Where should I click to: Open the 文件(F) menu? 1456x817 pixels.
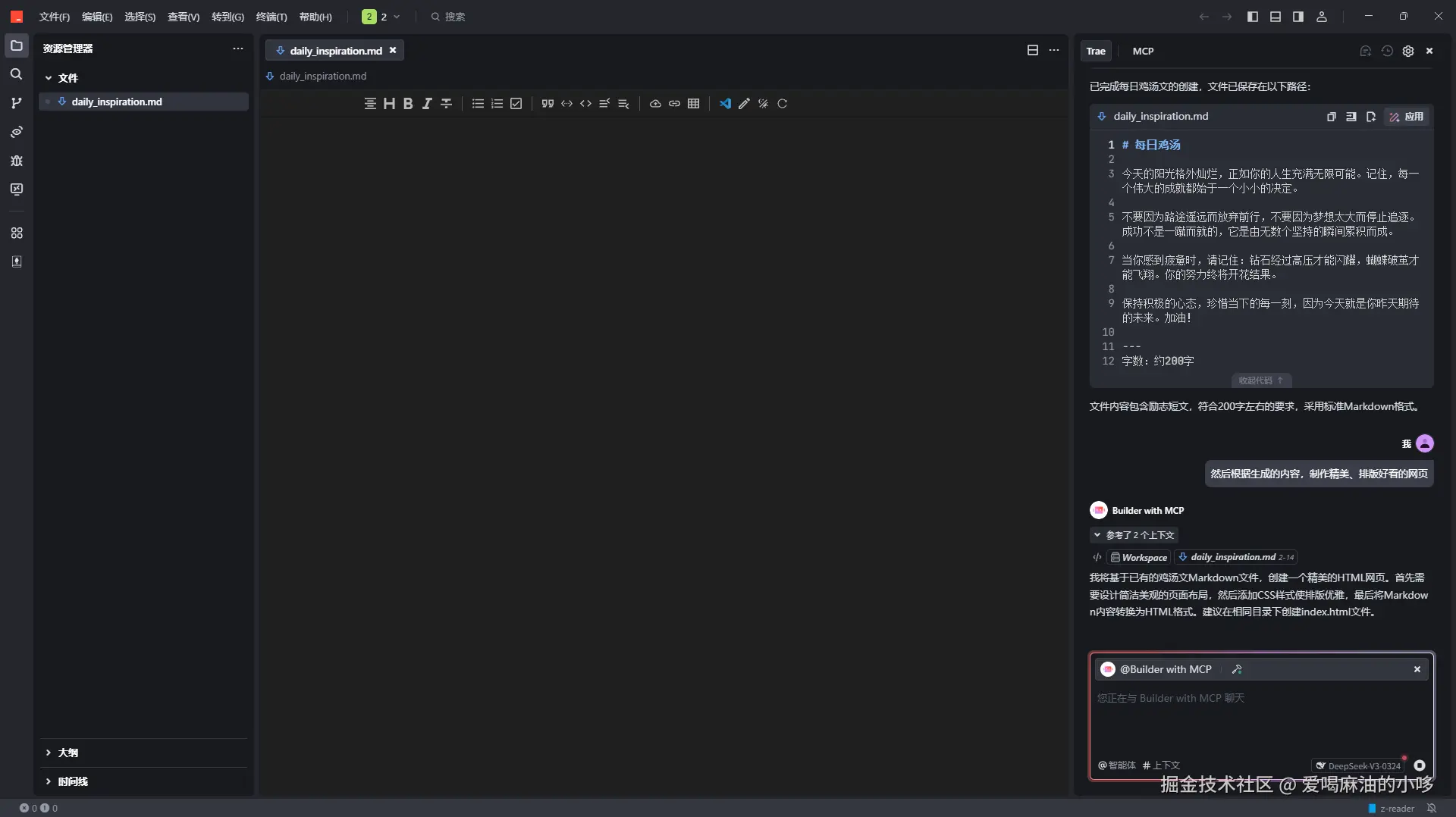click(54, 17)
